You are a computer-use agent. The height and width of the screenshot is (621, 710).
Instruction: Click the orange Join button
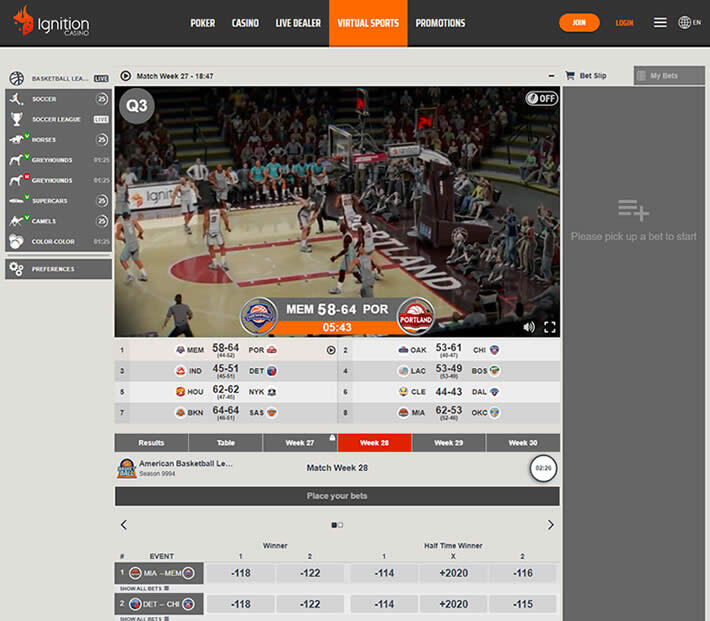(579, 23)
